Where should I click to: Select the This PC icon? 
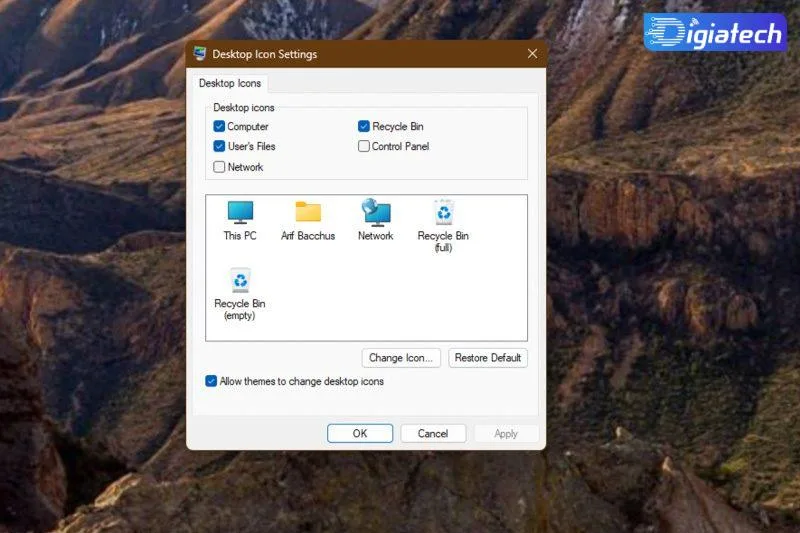(240, 220)
